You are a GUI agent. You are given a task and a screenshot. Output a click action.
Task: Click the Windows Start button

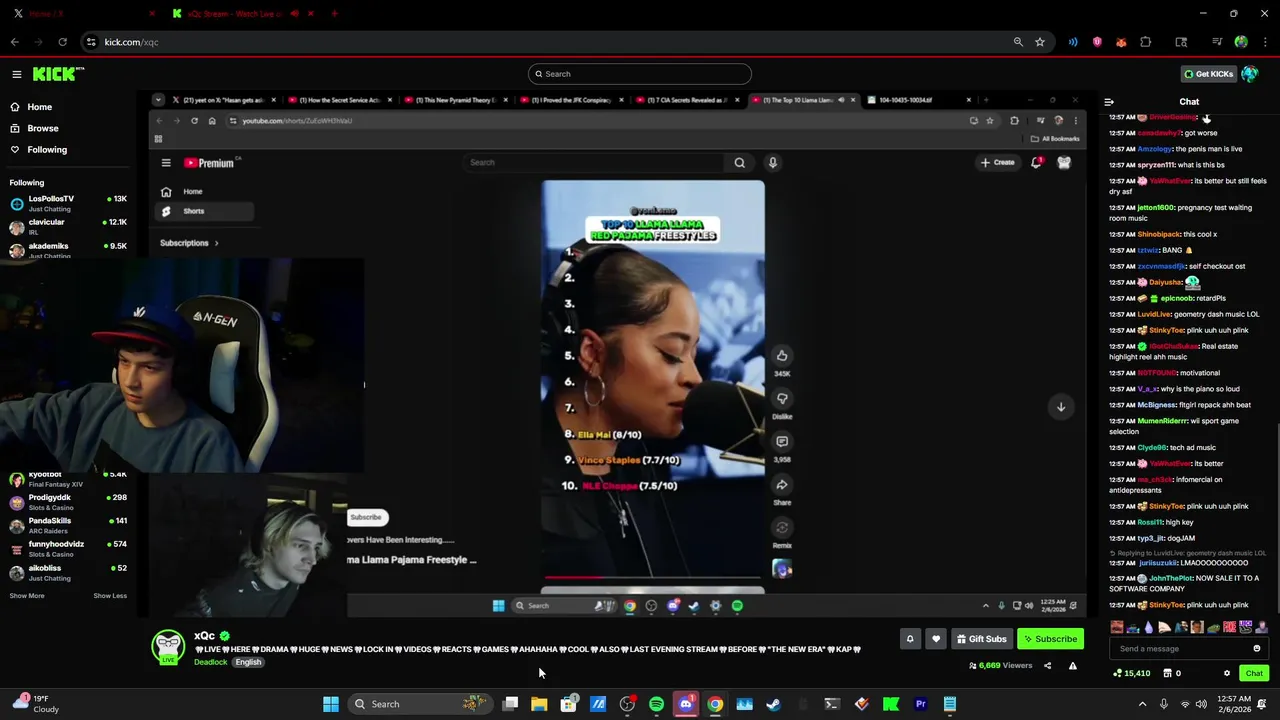[x=331, y=704]
